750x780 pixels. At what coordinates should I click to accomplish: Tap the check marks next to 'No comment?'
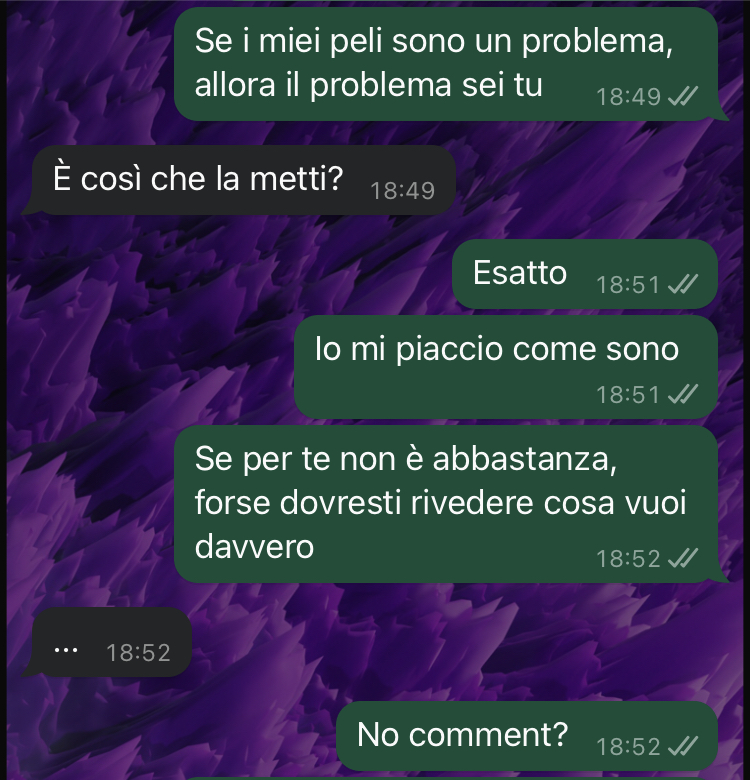point(683,746)
